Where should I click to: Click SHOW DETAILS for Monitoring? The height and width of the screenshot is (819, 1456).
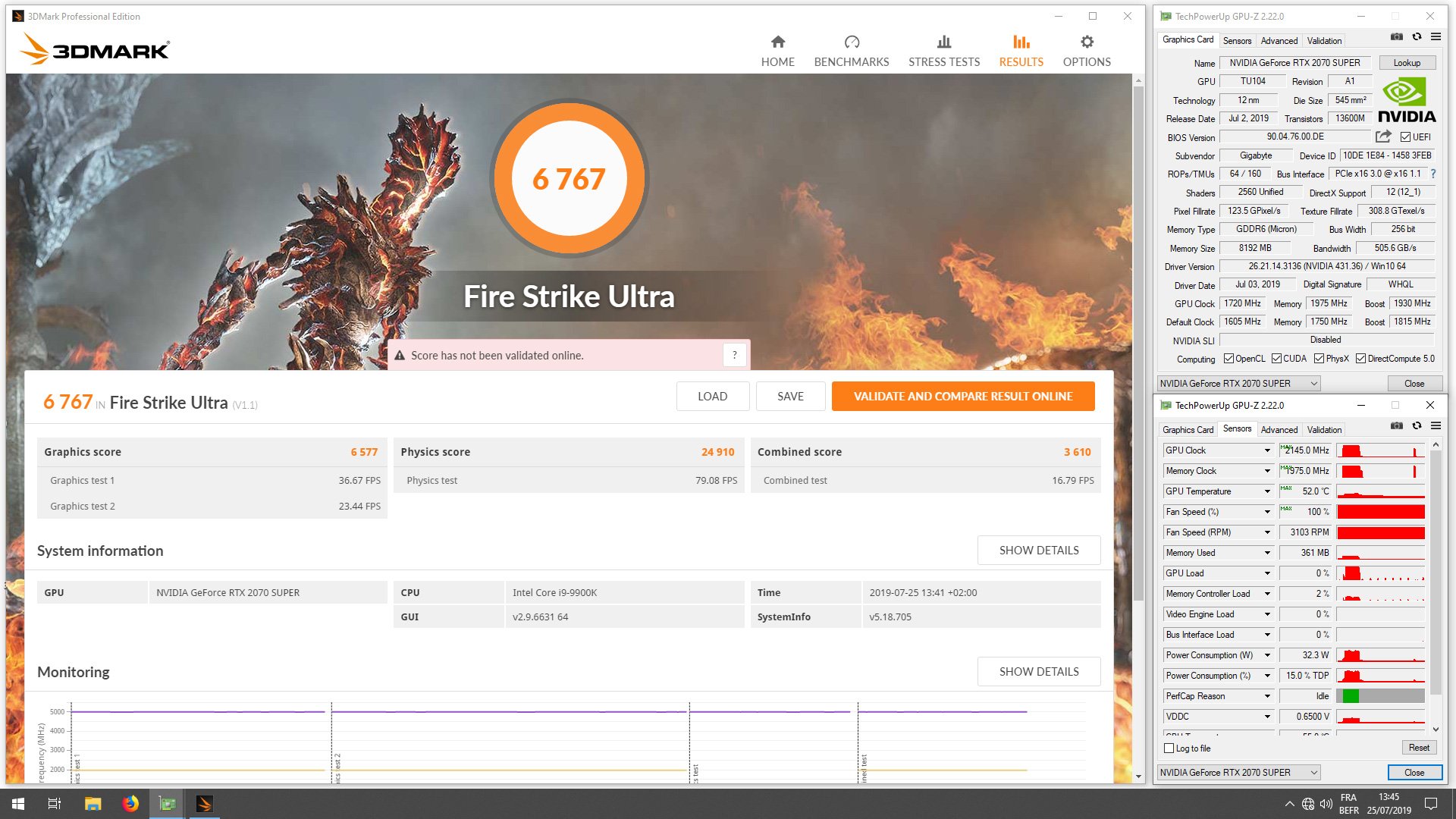tap(1039, 672)
